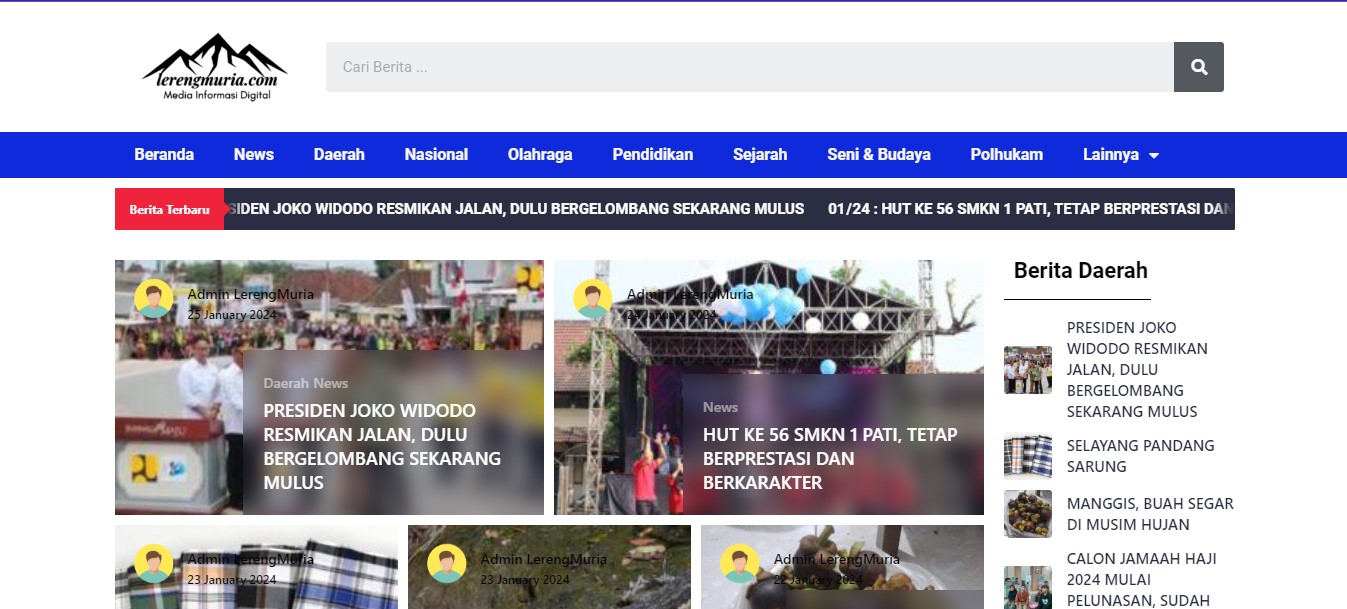Click author avatar on HUT KE 56 article

click(592, 299)
